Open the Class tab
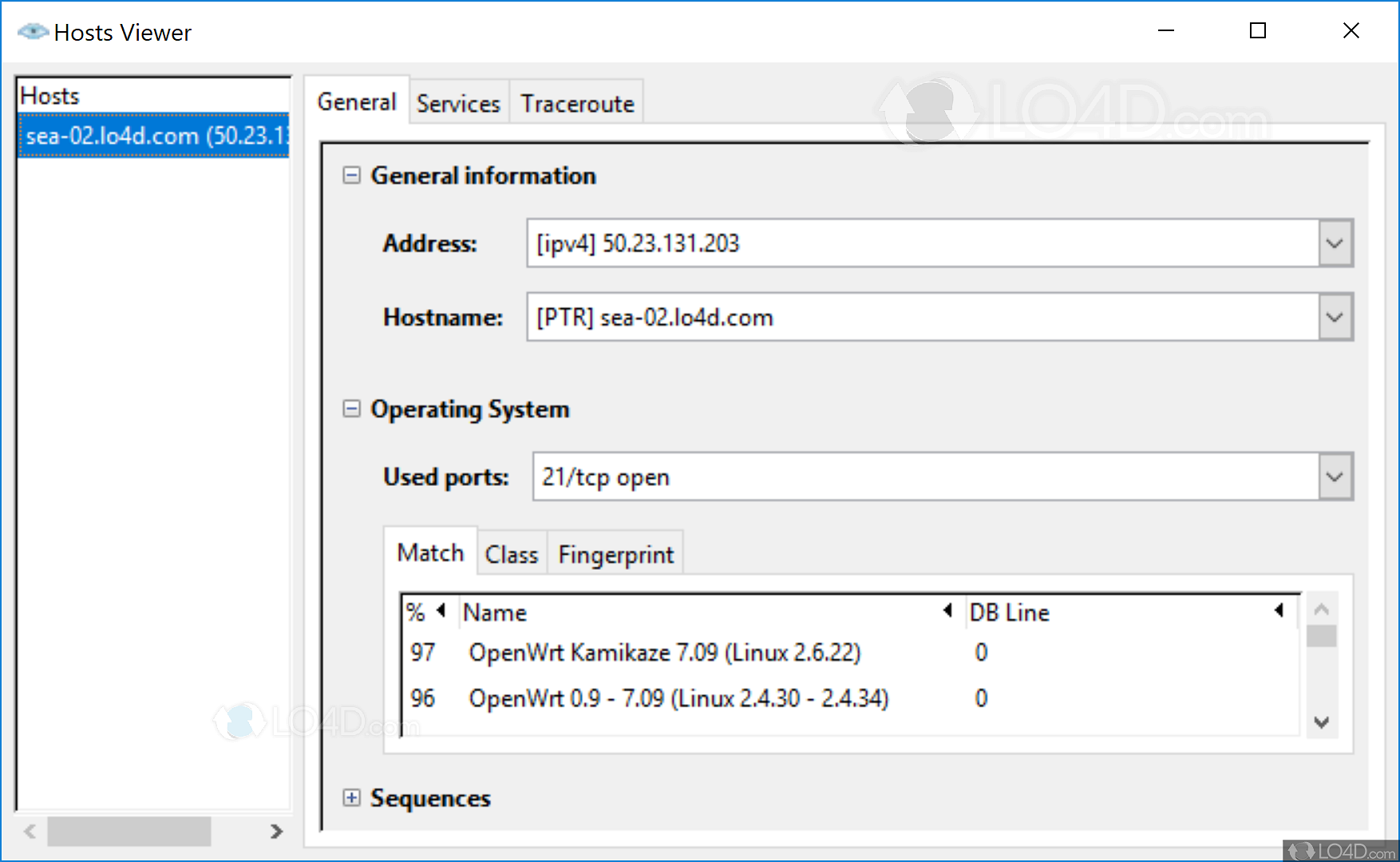This screenshot has width=1400, height=862. (512, 555)
